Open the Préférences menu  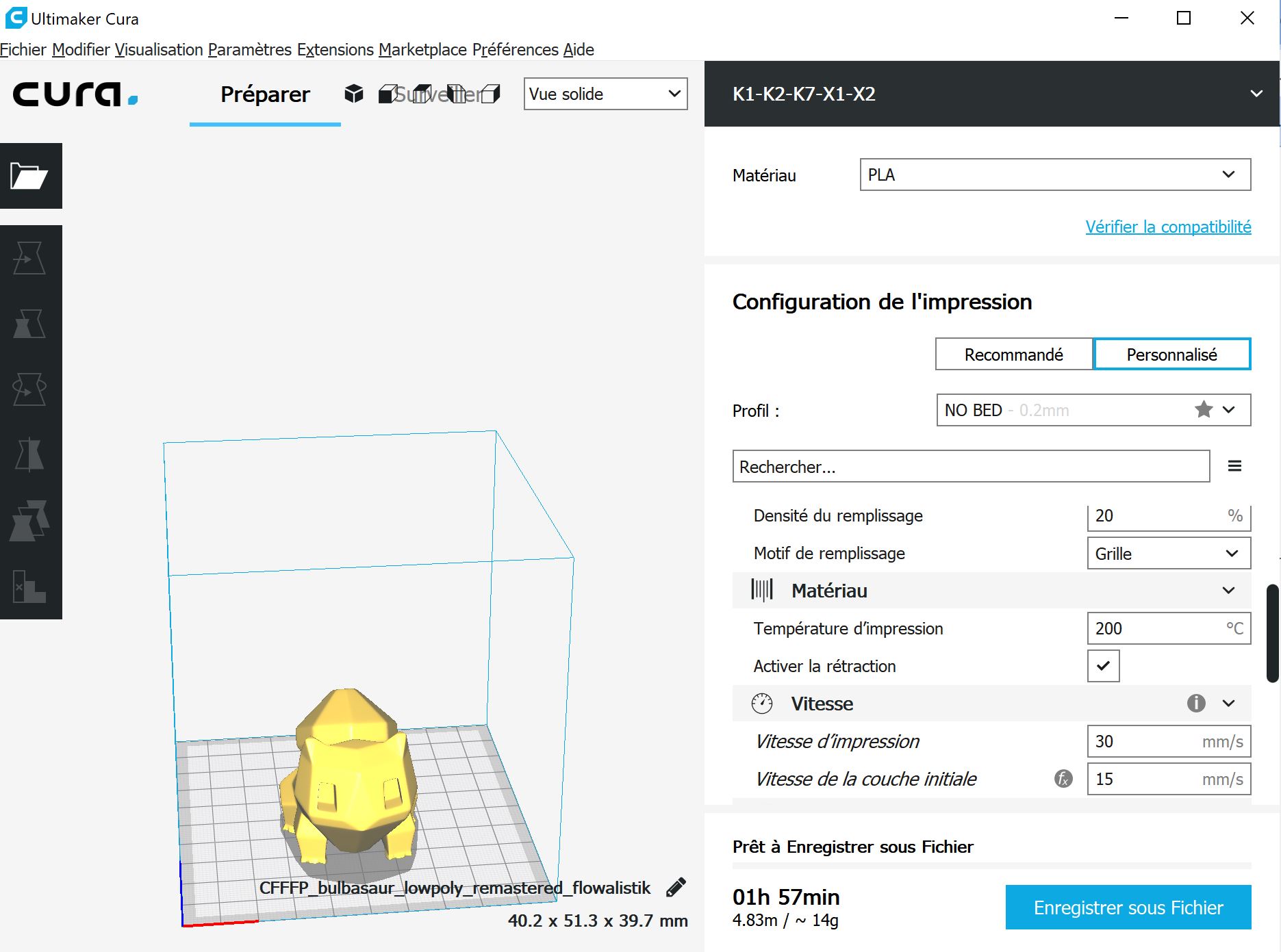pos(516,49)
